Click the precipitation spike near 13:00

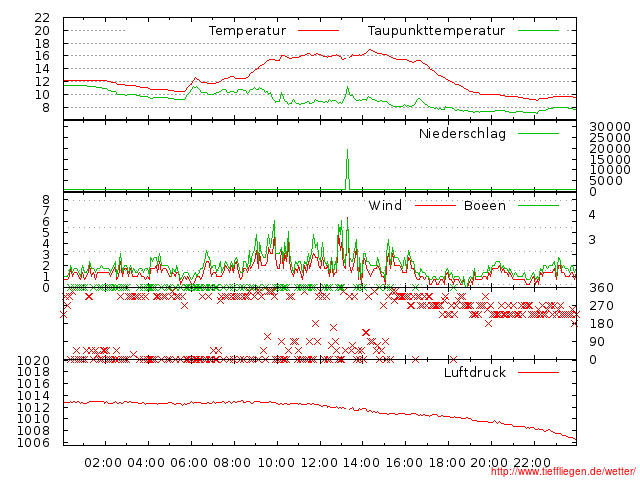[x=347, y=169]
